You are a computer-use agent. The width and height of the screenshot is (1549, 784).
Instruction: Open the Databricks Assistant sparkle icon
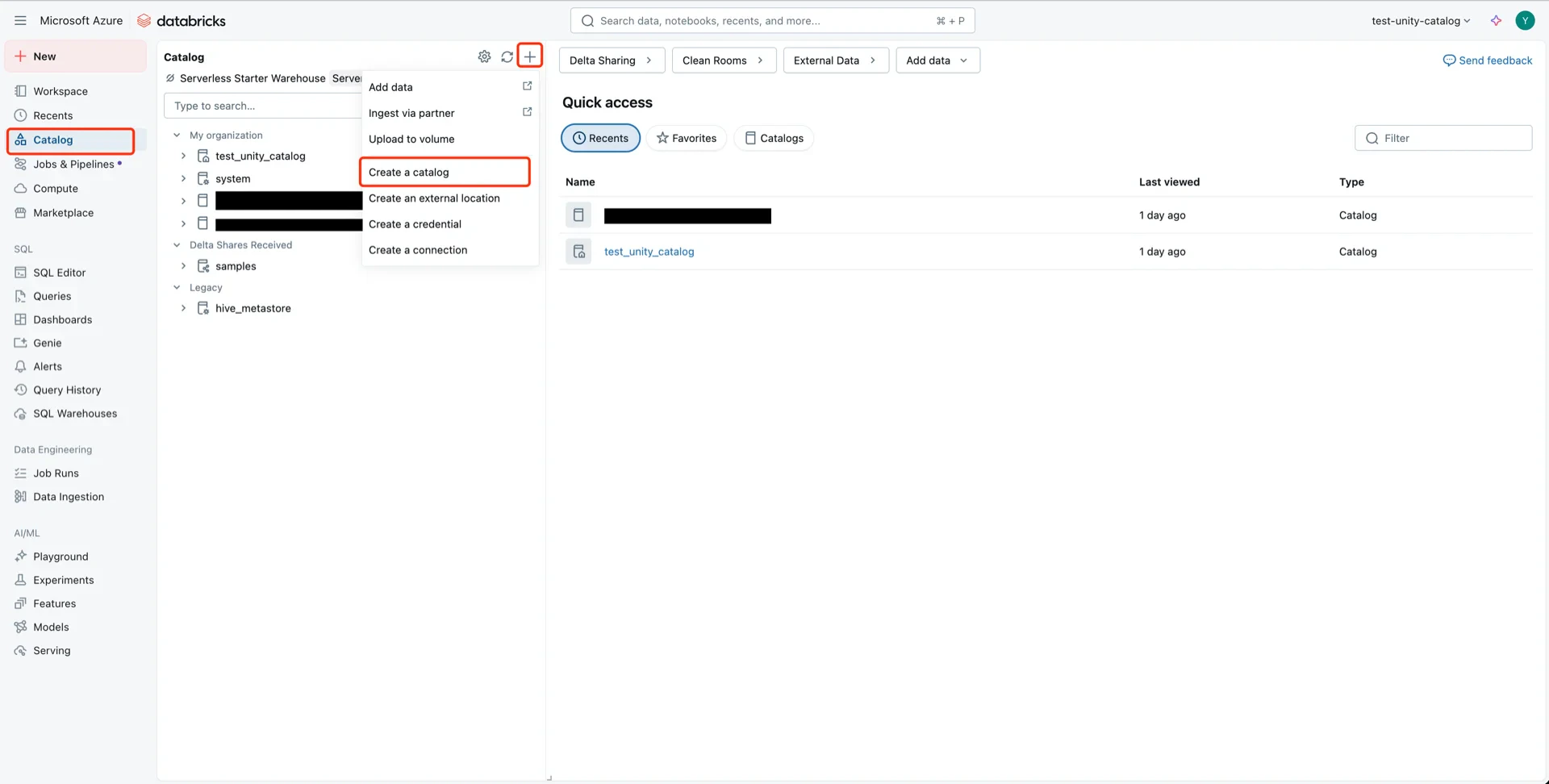1496,21
